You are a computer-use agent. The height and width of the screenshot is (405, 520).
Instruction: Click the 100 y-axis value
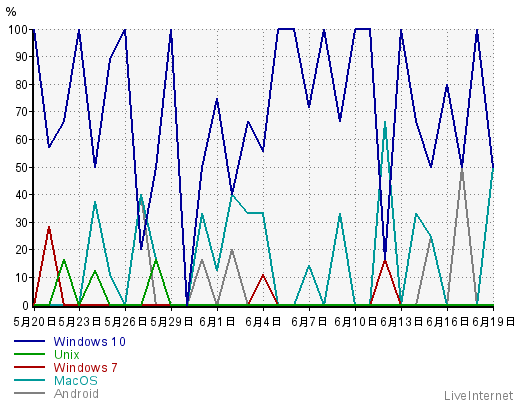18,30
